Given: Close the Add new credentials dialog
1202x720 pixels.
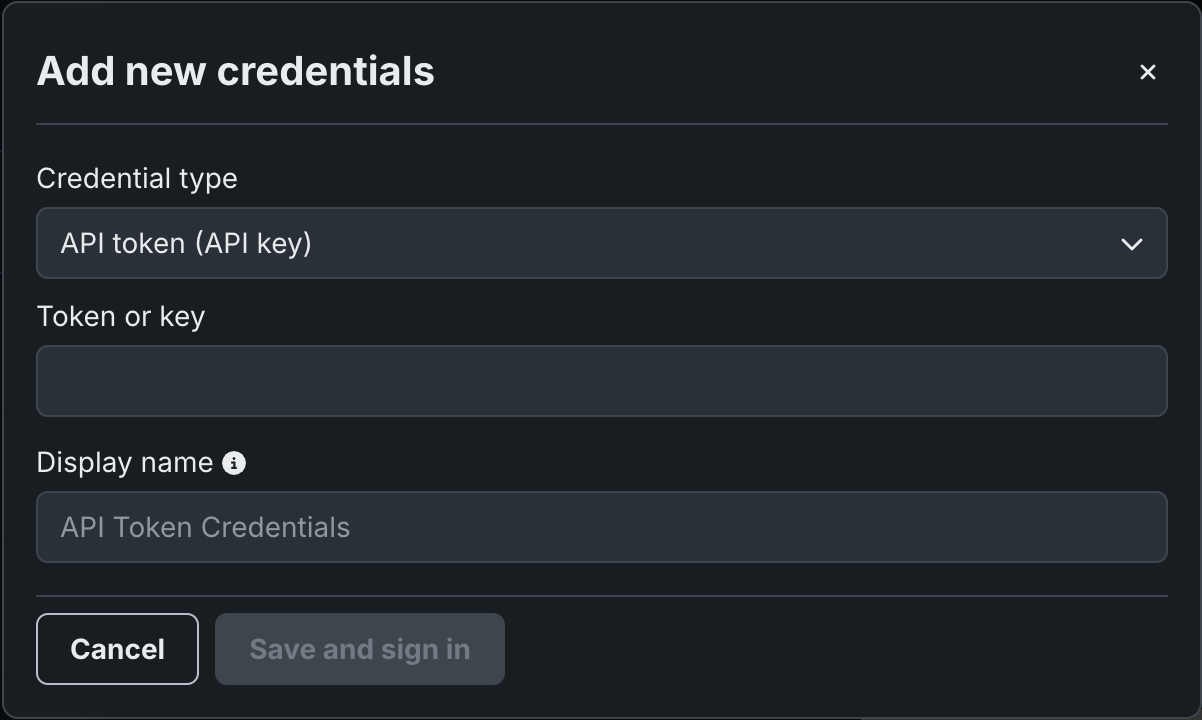Looking at the screenshot, I should point(1147,72).
